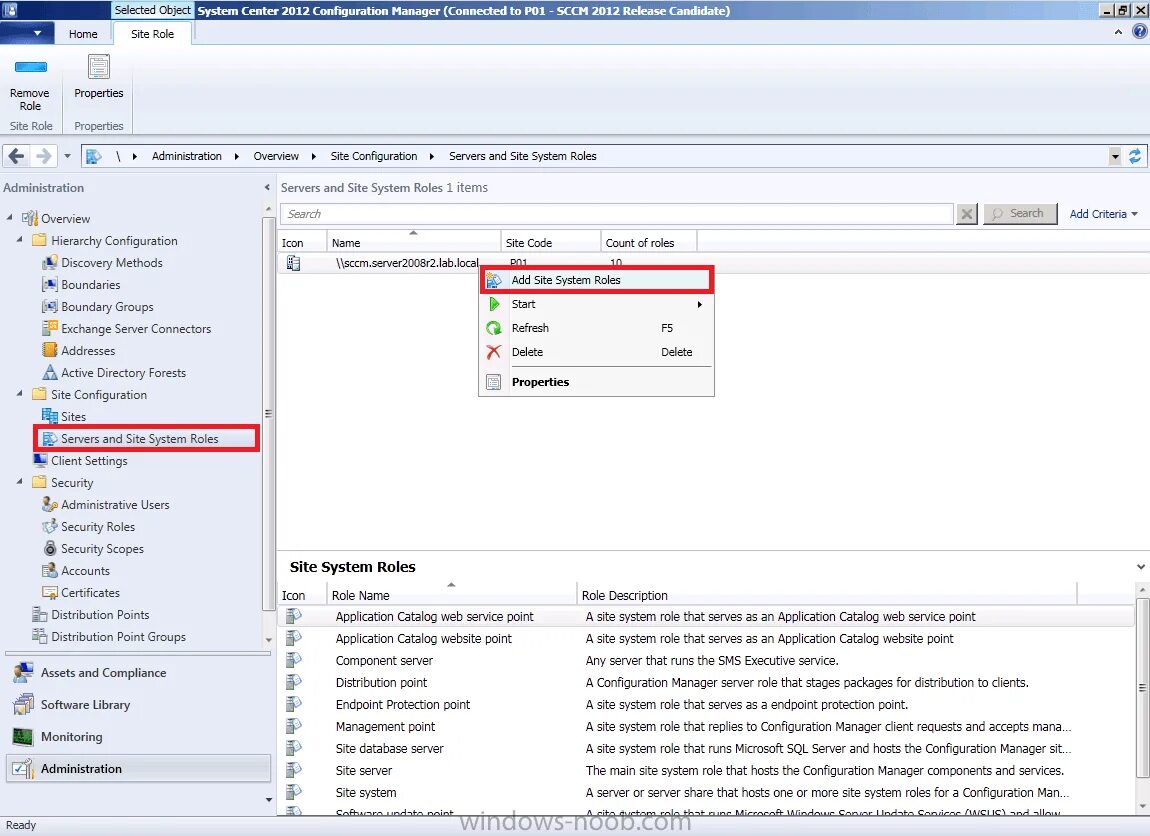Select the Endpoint Protection point role row
This screenshot has width=1150, height=836.
[706, 705]
